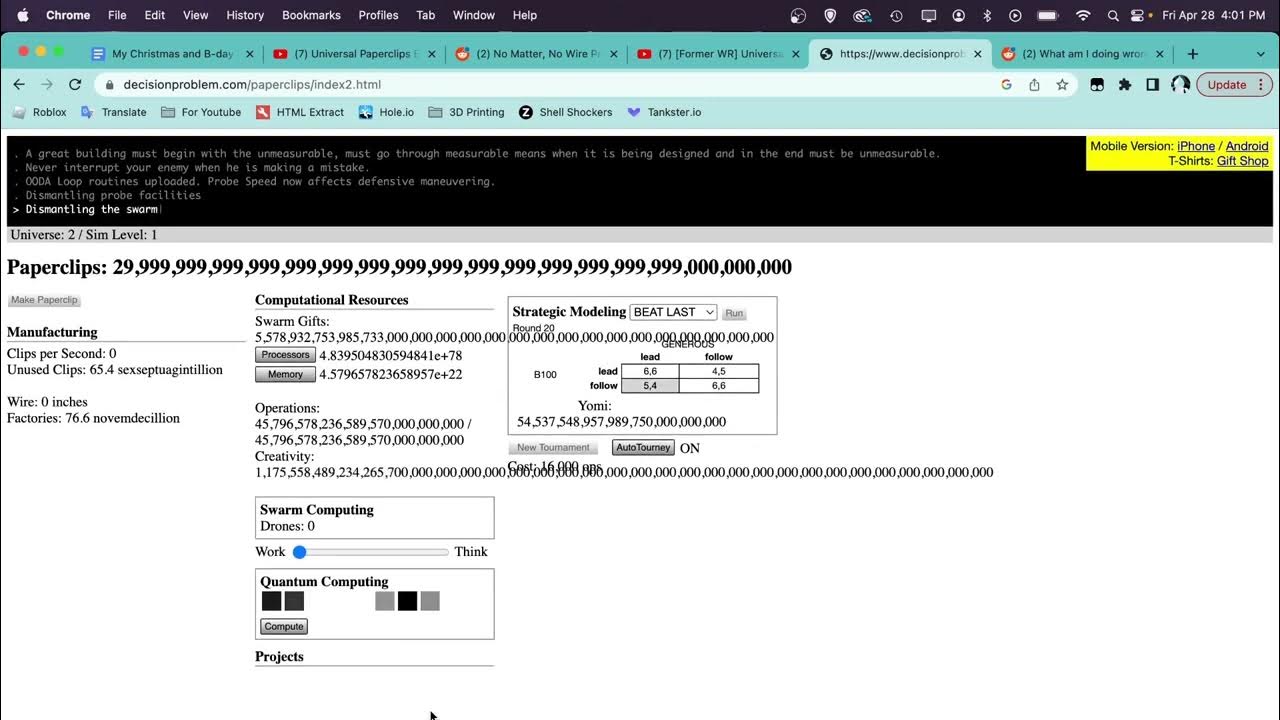Switch to Universal Paperclips YouTube tab
Viewport: 1280px width, 720px height.
tap(355, 54)
